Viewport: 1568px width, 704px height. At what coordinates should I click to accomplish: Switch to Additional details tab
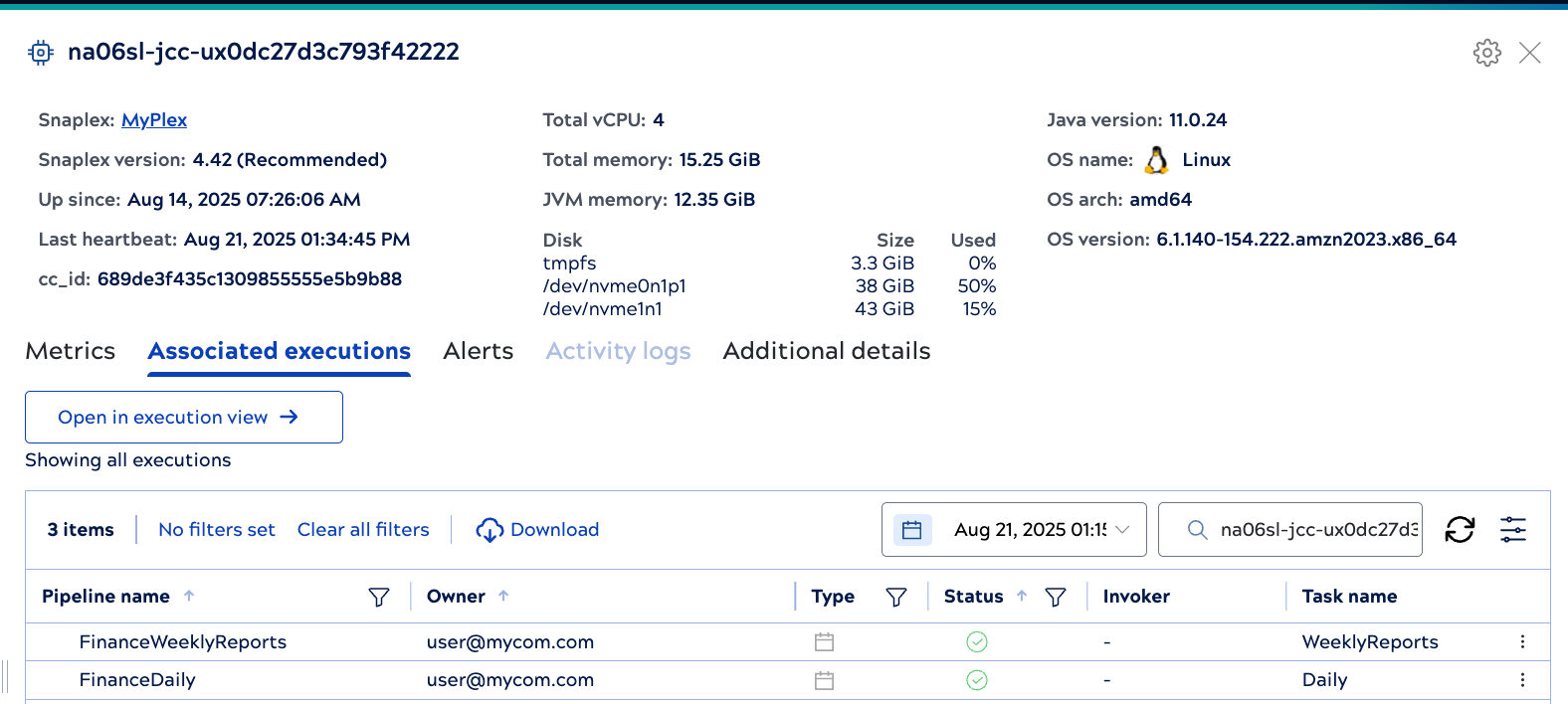pos(827,351)
